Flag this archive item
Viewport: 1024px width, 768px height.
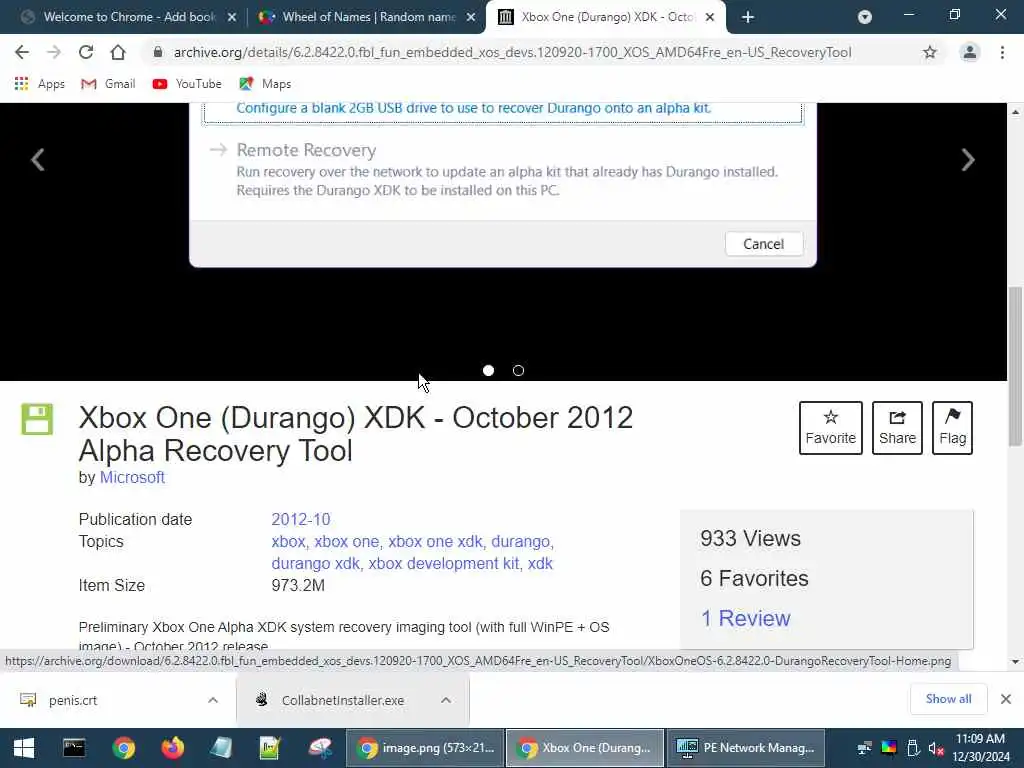pos(952,428)
